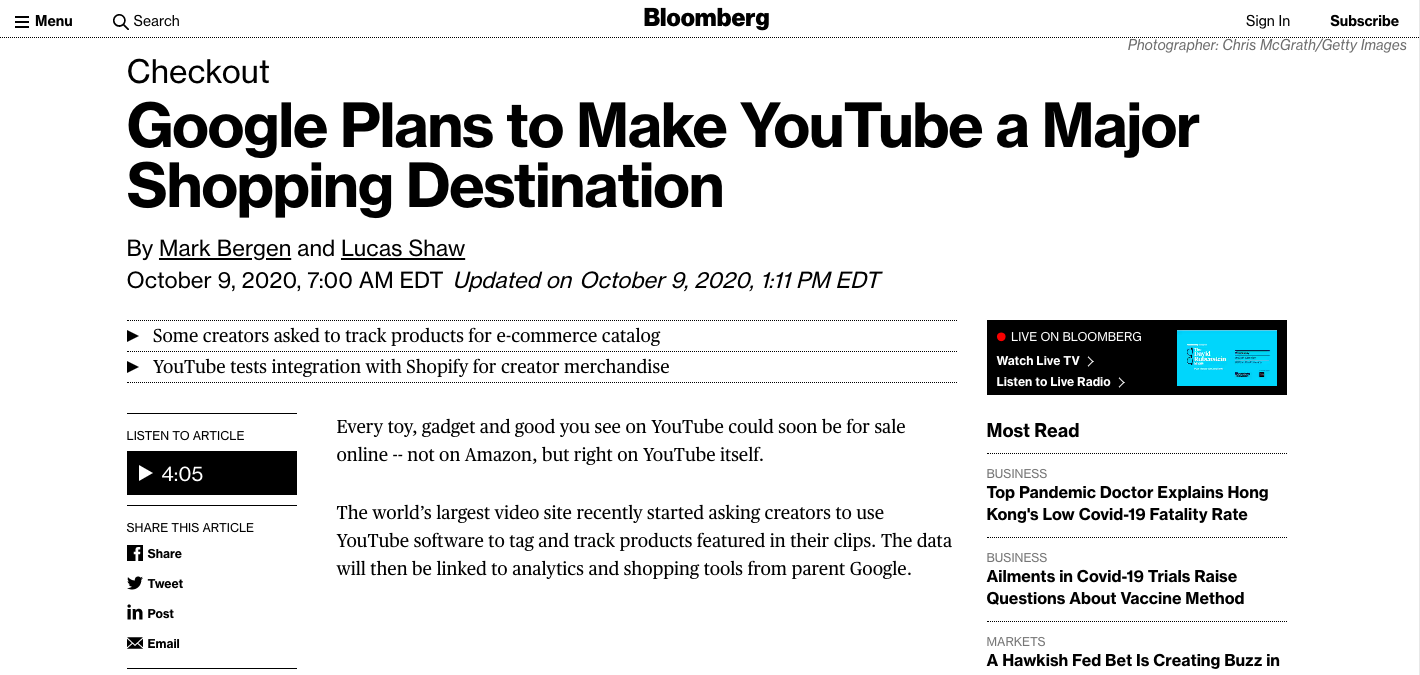Click the Listen to Live Radio chevron

(x=1122, y=382)
